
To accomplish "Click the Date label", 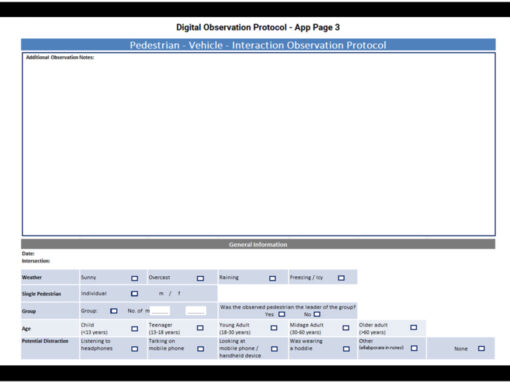I will (x=28, y=254).
